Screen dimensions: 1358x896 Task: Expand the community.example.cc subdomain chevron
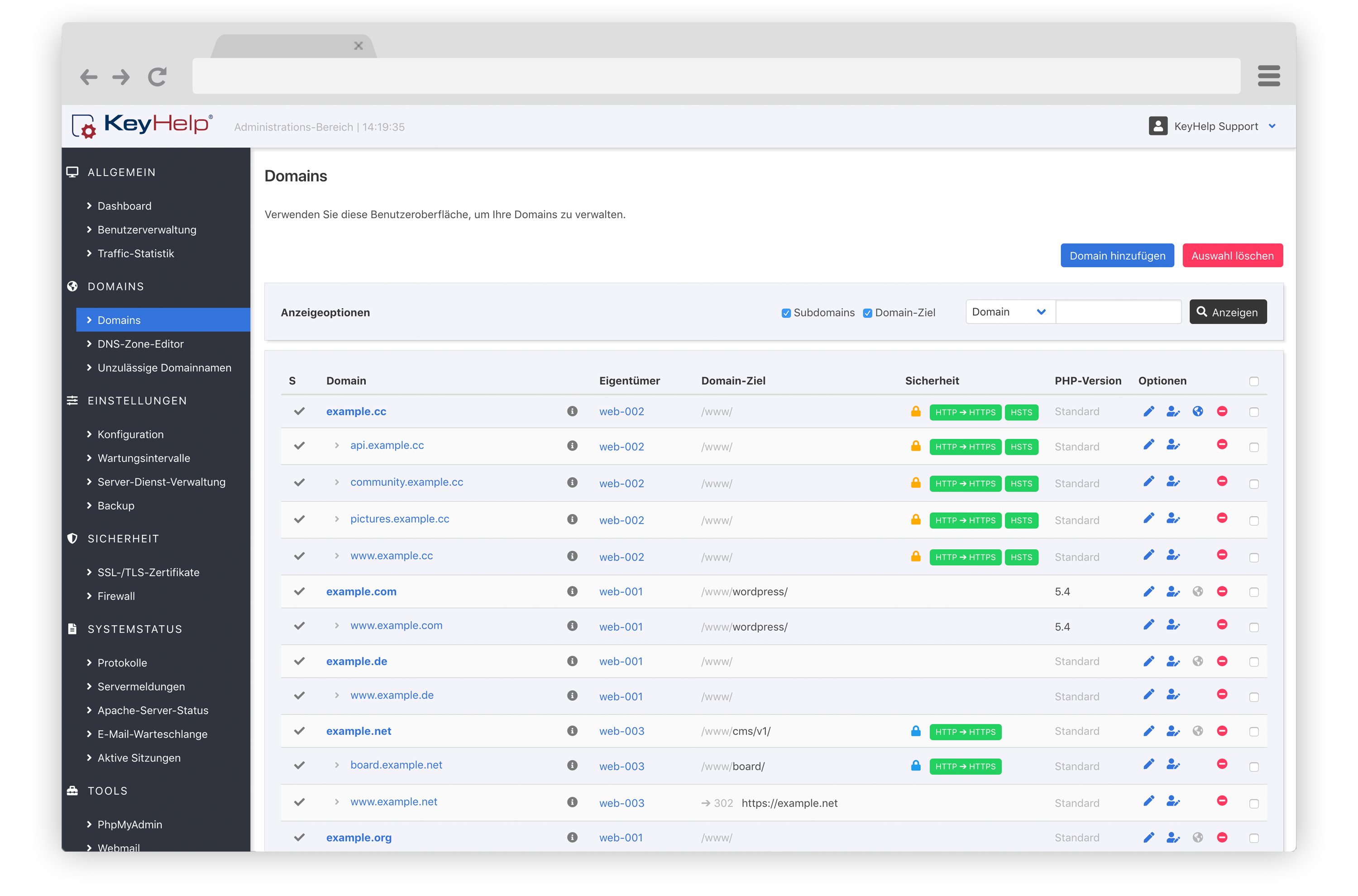point(337,482)
